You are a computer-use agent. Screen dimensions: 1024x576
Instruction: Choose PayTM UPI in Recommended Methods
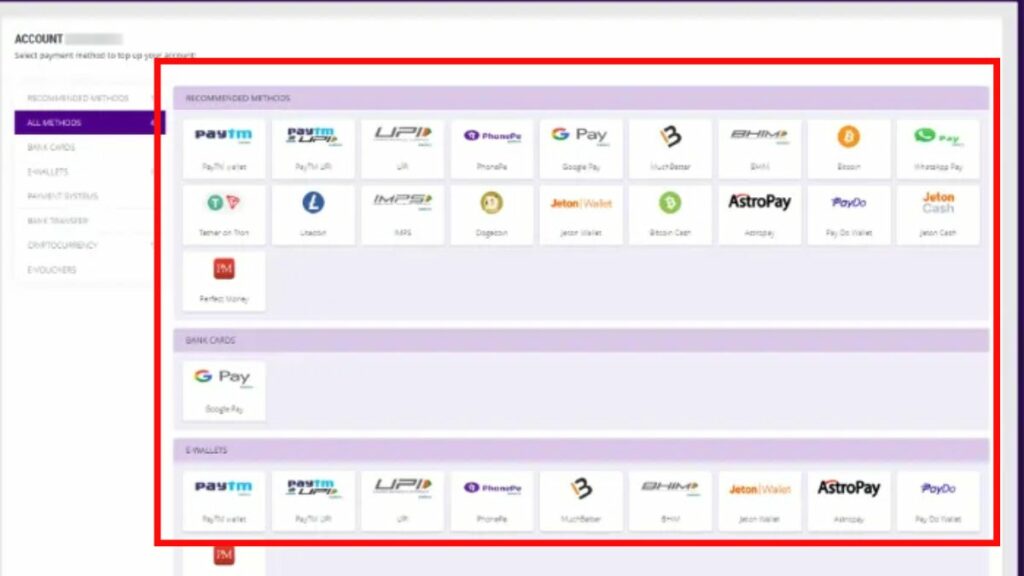[313, 149]
